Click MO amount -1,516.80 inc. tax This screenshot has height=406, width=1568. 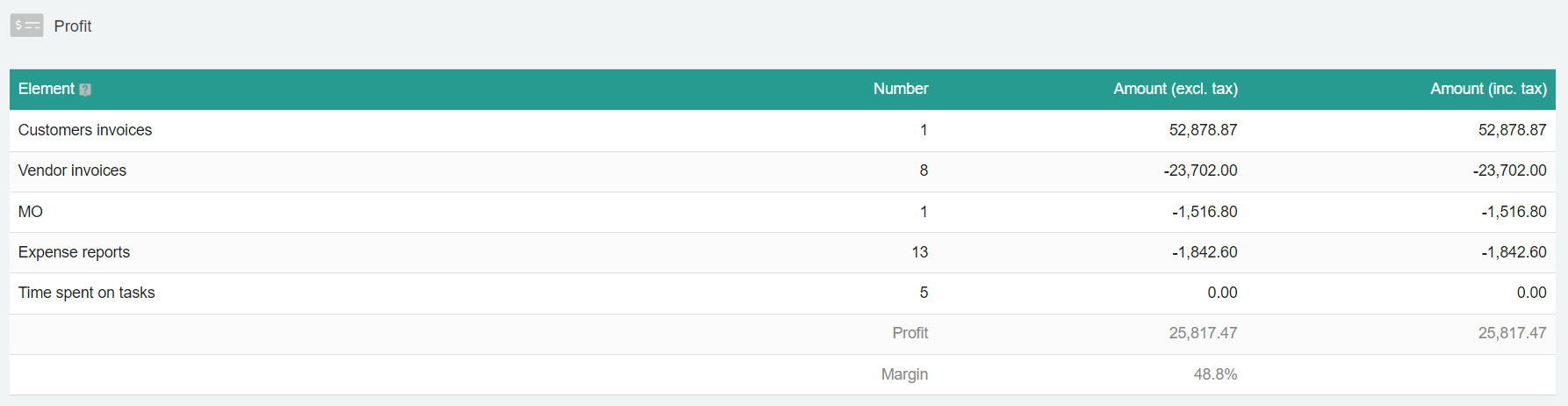point(1514,212)
